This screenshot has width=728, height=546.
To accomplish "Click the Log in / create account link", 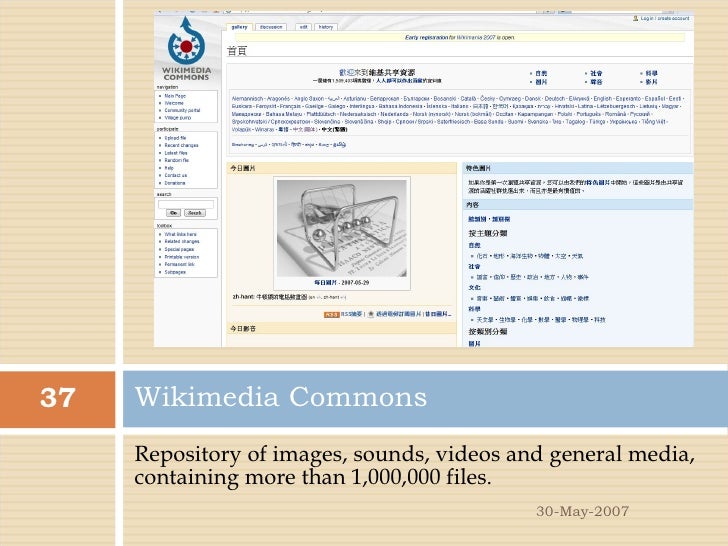I will pyautogui.click(x=665, y=19).
